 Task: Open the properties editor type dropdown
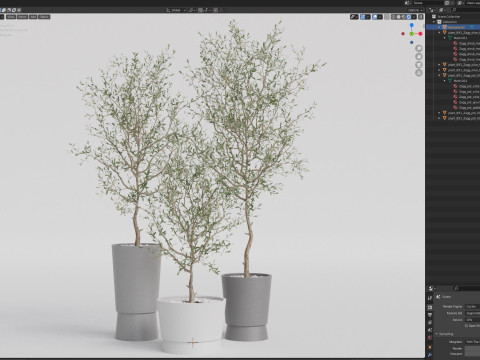[432, 288]
